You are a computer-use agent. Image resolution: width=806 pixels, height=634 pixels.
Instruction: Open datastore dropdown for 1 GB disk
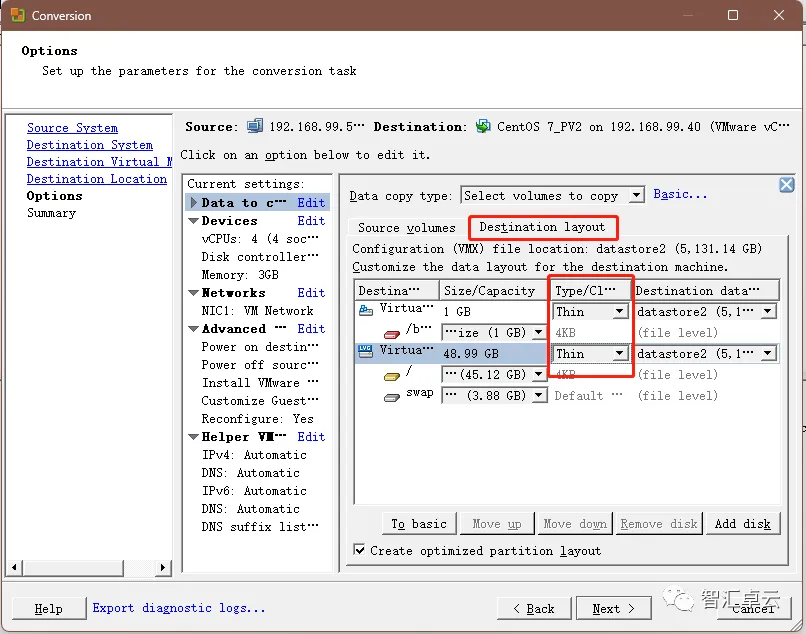click(768, 311)
